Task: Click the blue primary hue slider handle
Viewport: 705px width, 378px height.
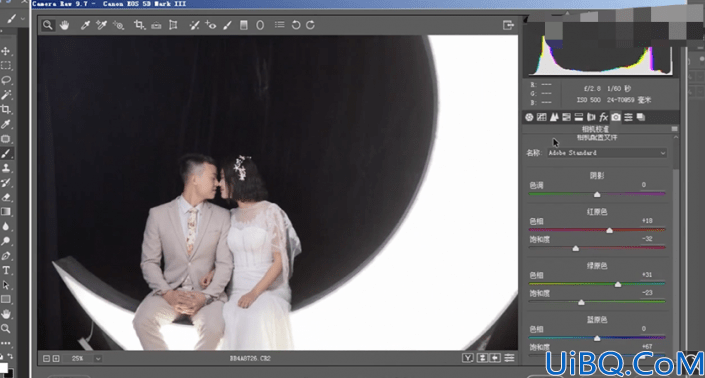Action: tap(597, 338)
